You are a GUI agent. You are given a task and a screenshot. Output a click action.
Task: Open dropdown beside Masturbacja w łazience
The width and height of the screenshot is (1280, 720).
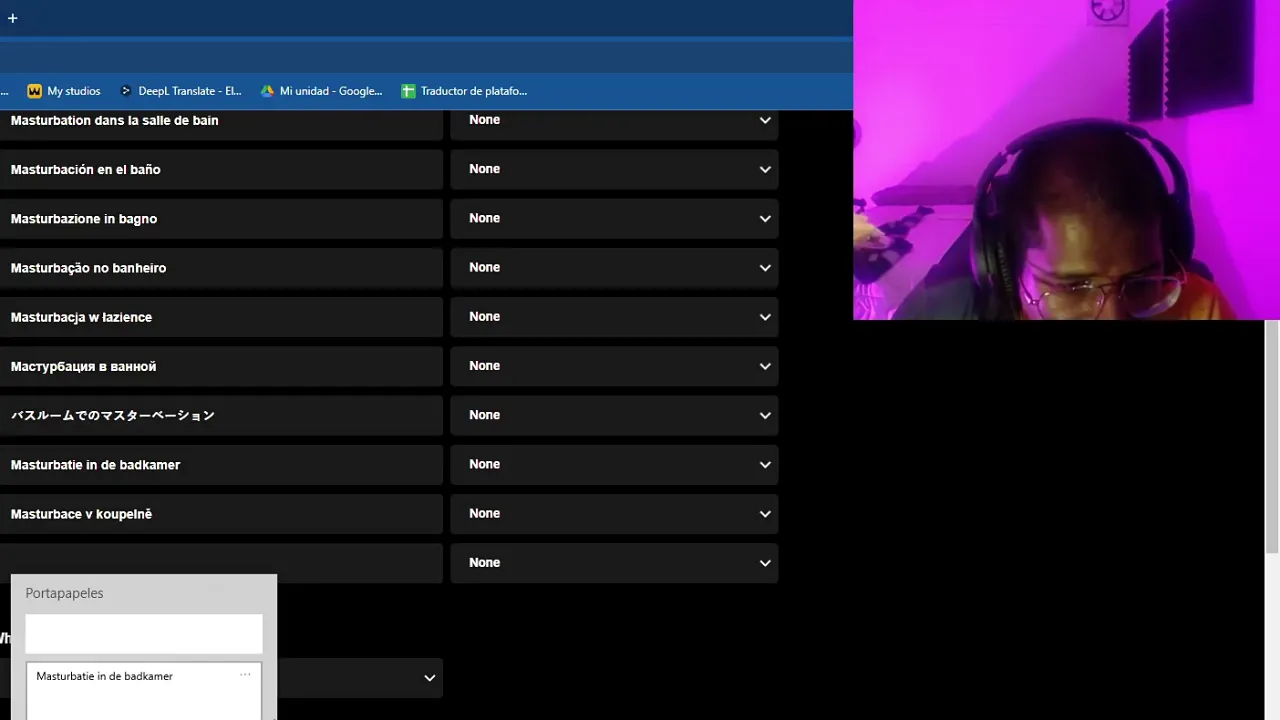(x=614, y=317)
